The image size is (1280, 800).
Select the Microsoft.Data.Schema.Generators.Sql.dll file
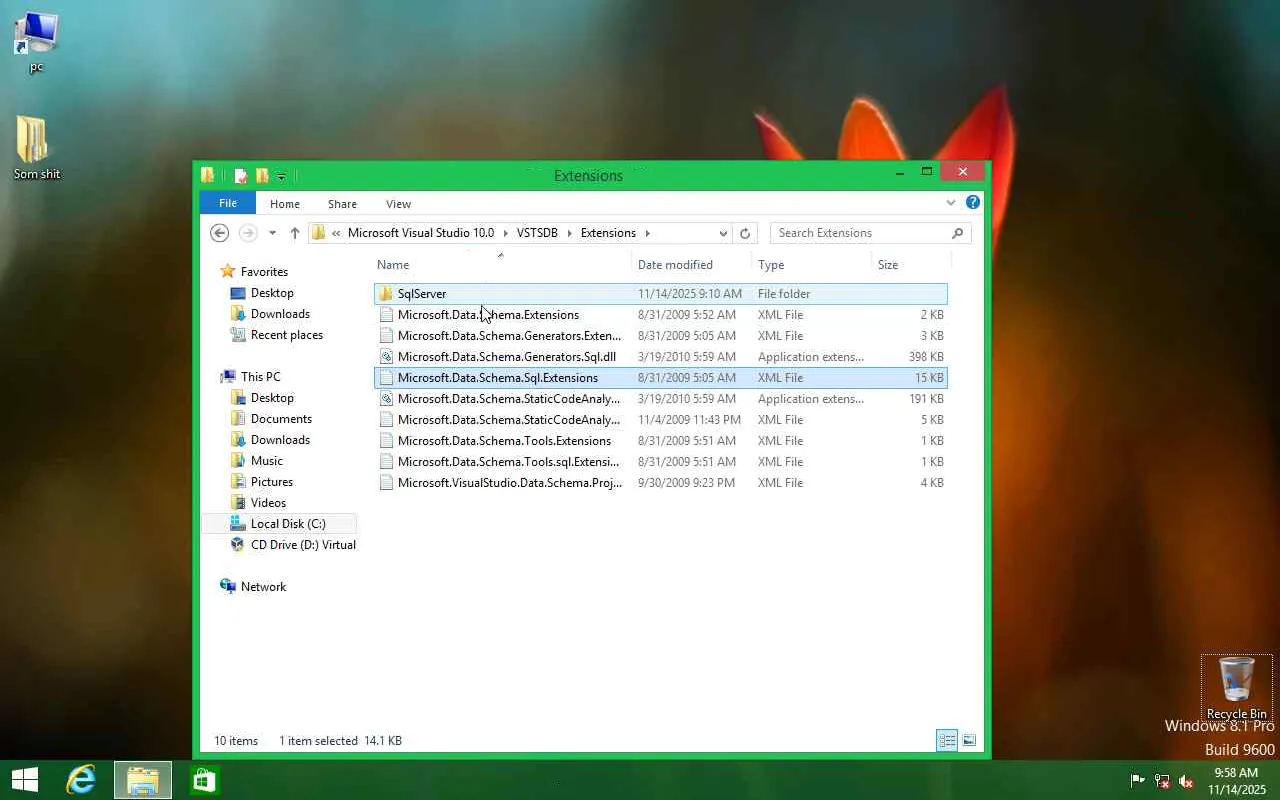(x=660, y=357)
